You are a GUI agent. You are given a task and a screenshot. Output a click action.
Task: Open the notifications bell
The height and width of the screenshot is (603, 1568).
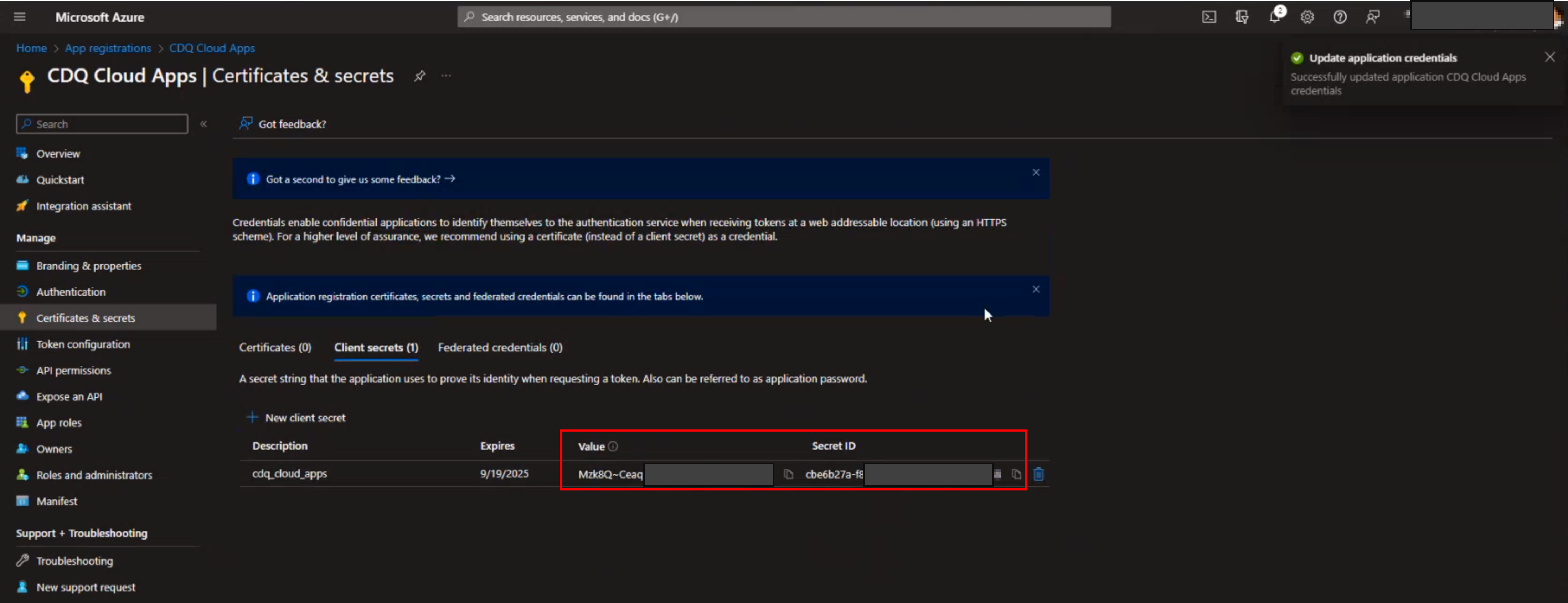[1275, 17]
